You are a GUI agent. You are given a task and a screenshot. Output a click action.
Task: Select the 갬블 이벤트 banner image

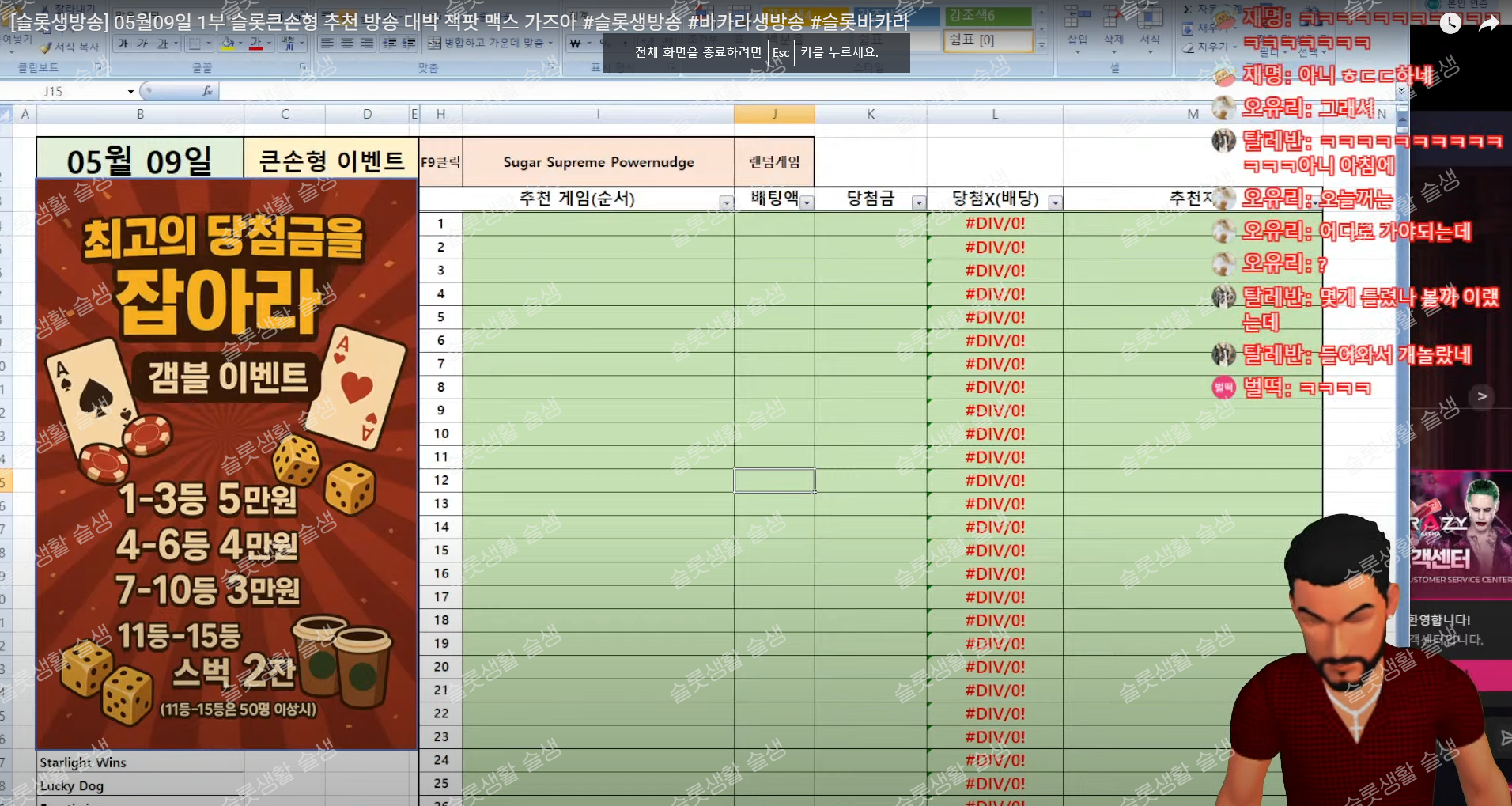[x=227, y=464]
